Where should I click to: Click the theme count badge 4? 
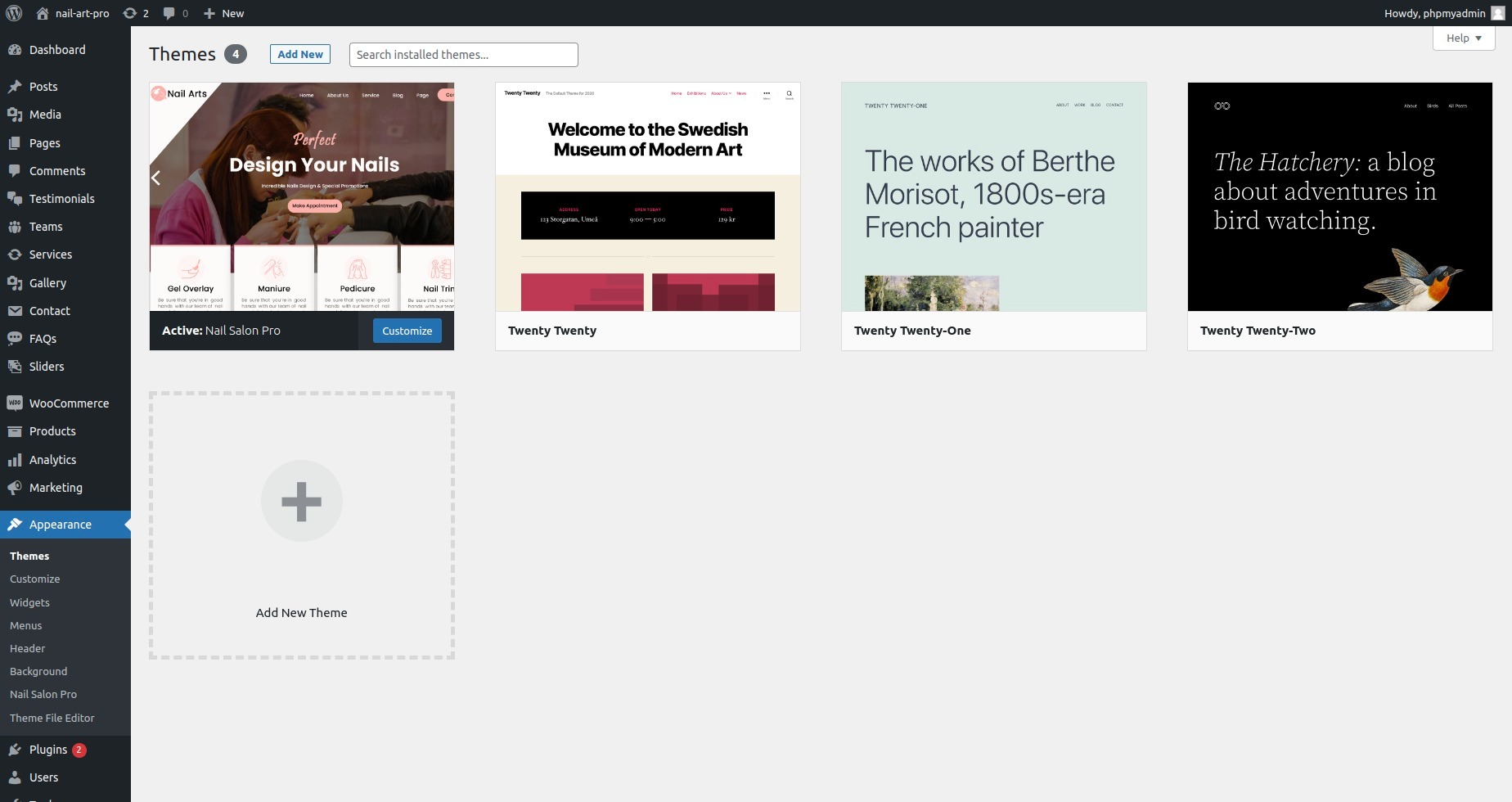coord(236,54)
